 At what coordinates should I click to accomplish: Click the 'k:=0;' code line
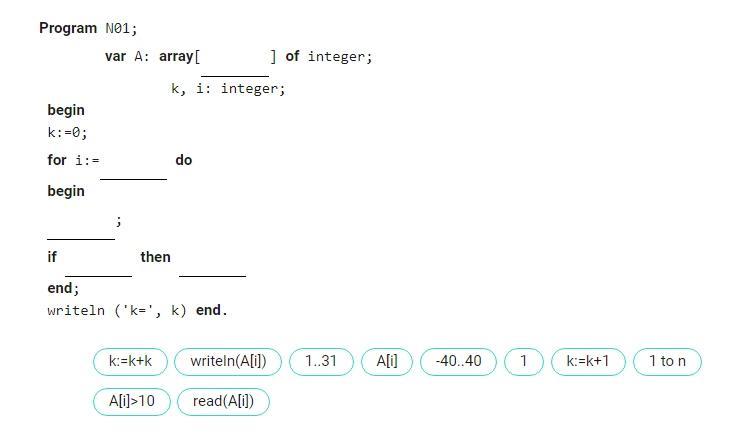point(67,133)
